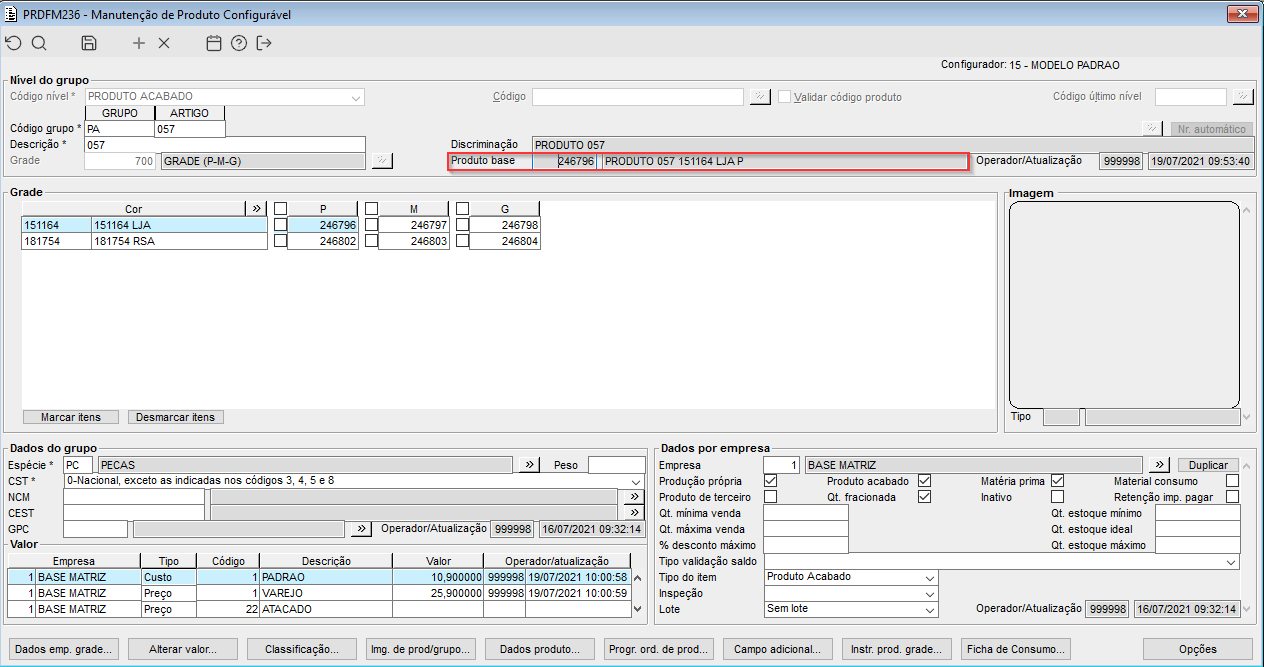The height and width of the screenshot is (667, 1264).
Task: Toggle Qt. fracionada checkbox
Action: 924,497
